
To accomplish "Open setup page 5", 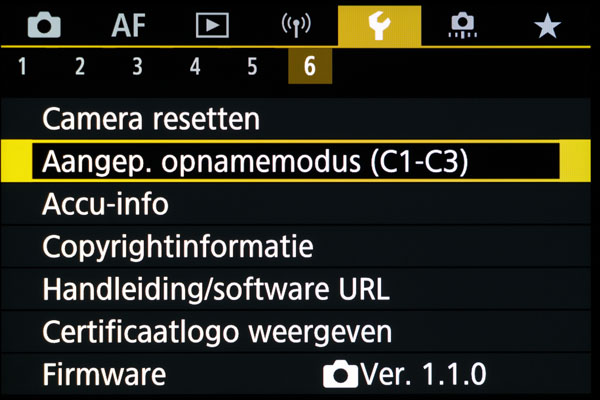I will point(252,68).
